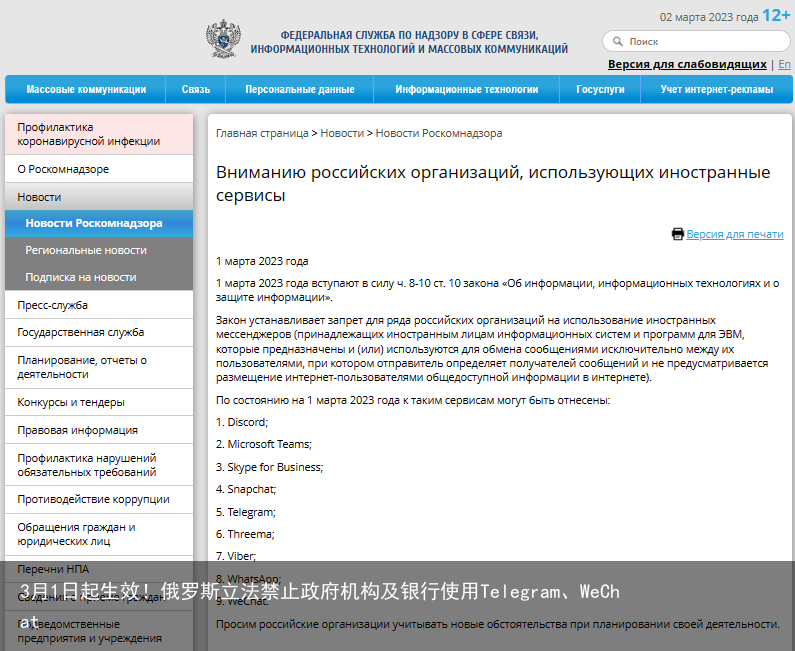Open Версия для слабовидящих link

pyautogui.click(x=687, y=64)
